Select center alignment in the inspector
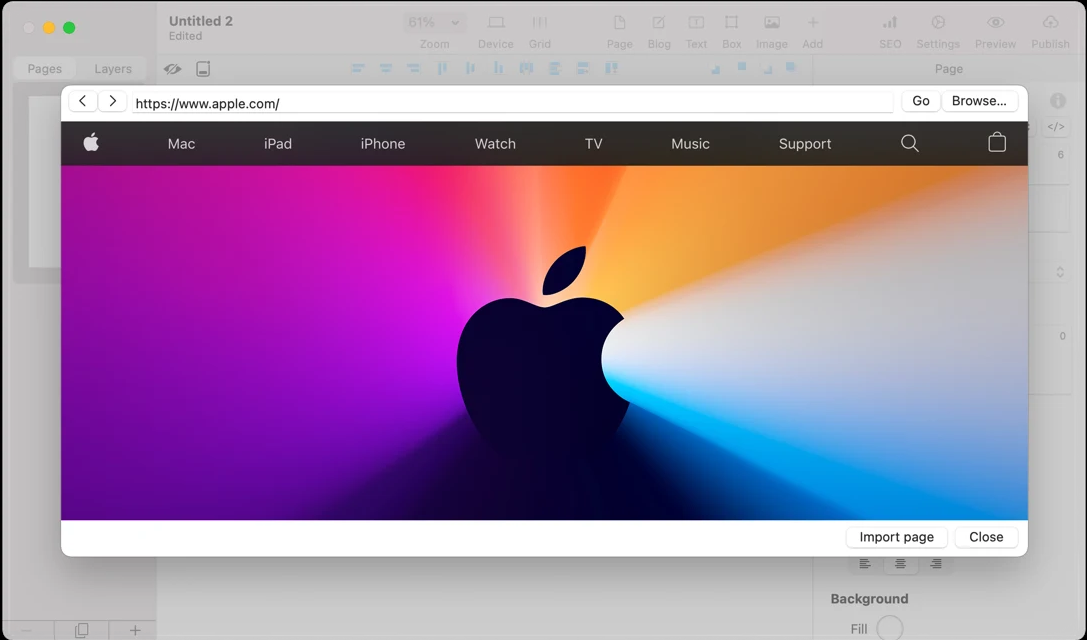Screen dimensions: 1087x640 click(x=900, y=564)
